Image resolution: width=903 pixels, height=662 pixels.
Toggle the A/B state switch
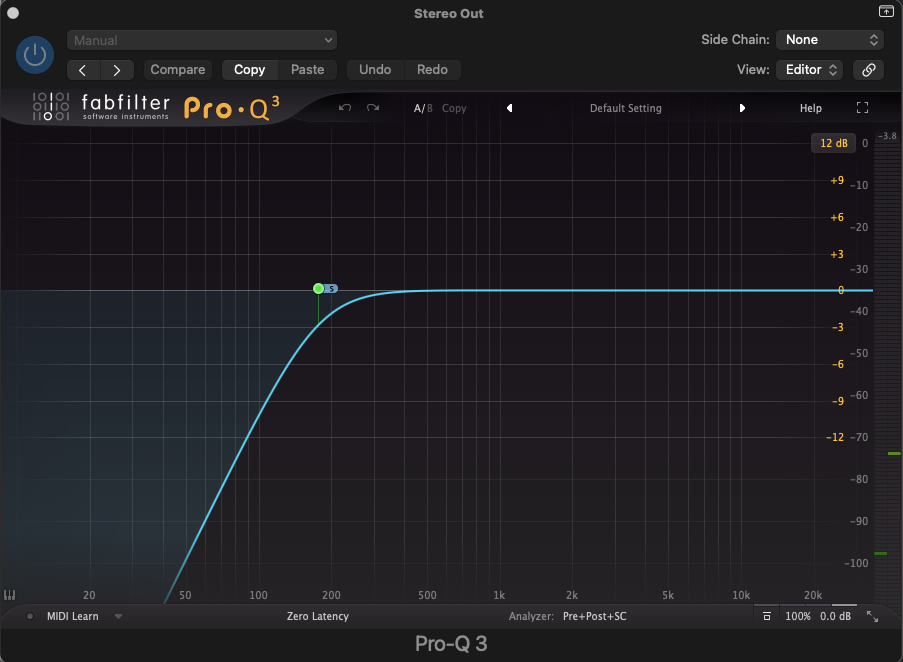423,108
